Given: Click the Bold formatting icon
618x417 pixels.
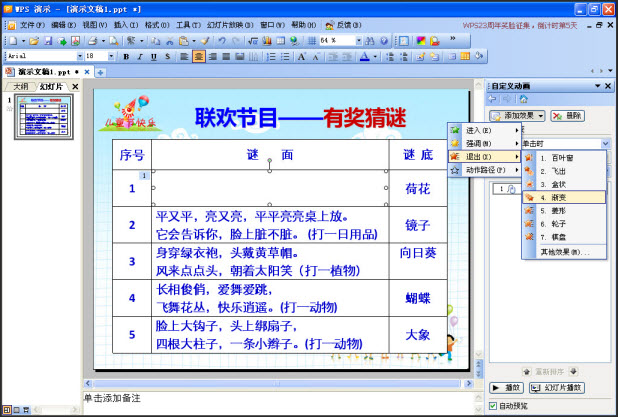Looking at the screenshot, I should [x=126, y=56].
